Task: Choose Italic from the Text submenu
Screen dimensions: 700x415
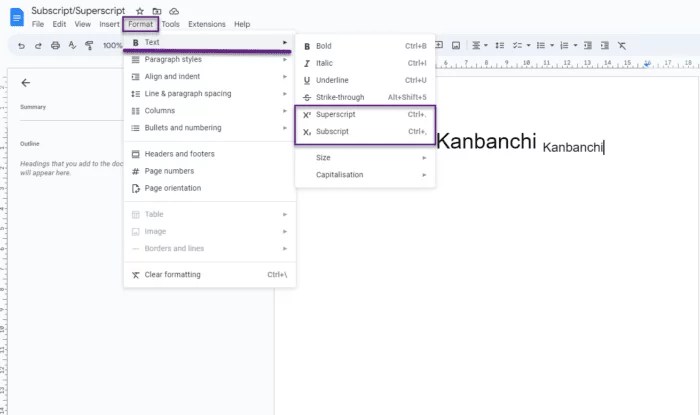Action: (x=365, y=63)
